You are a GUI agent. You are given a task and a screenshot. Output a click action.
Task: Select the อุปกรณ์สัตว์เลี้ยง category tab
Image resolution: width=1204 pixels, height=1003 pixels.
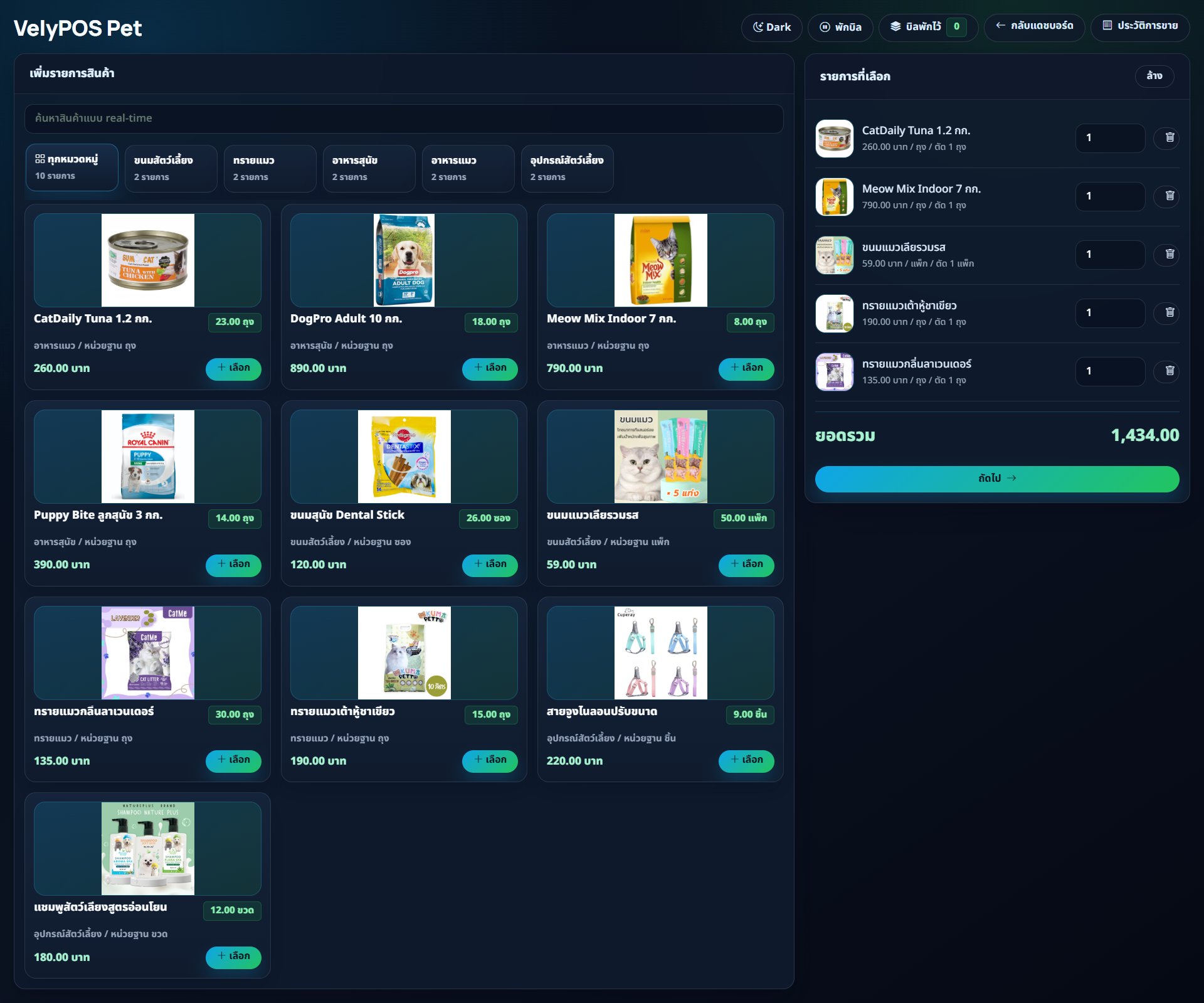click(x=567, y=169)
